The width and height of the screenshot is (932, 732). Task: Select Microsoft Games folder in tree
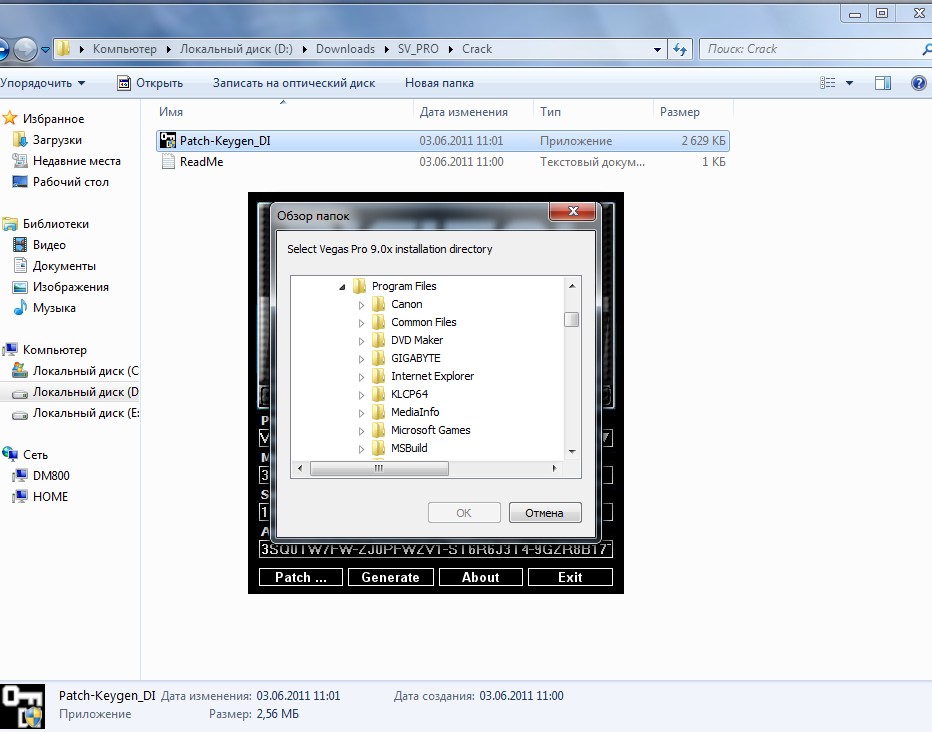pyautogui.click(x=430, y=430)
